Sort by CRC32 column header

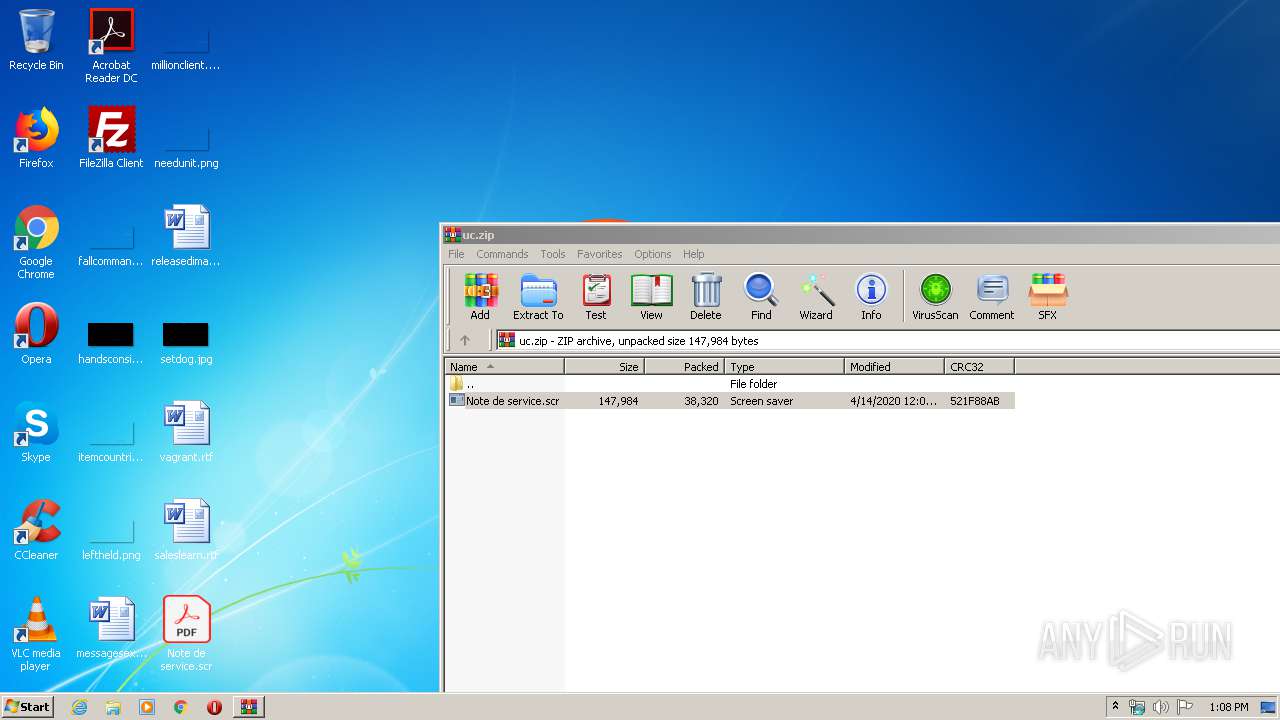point(980,367)
